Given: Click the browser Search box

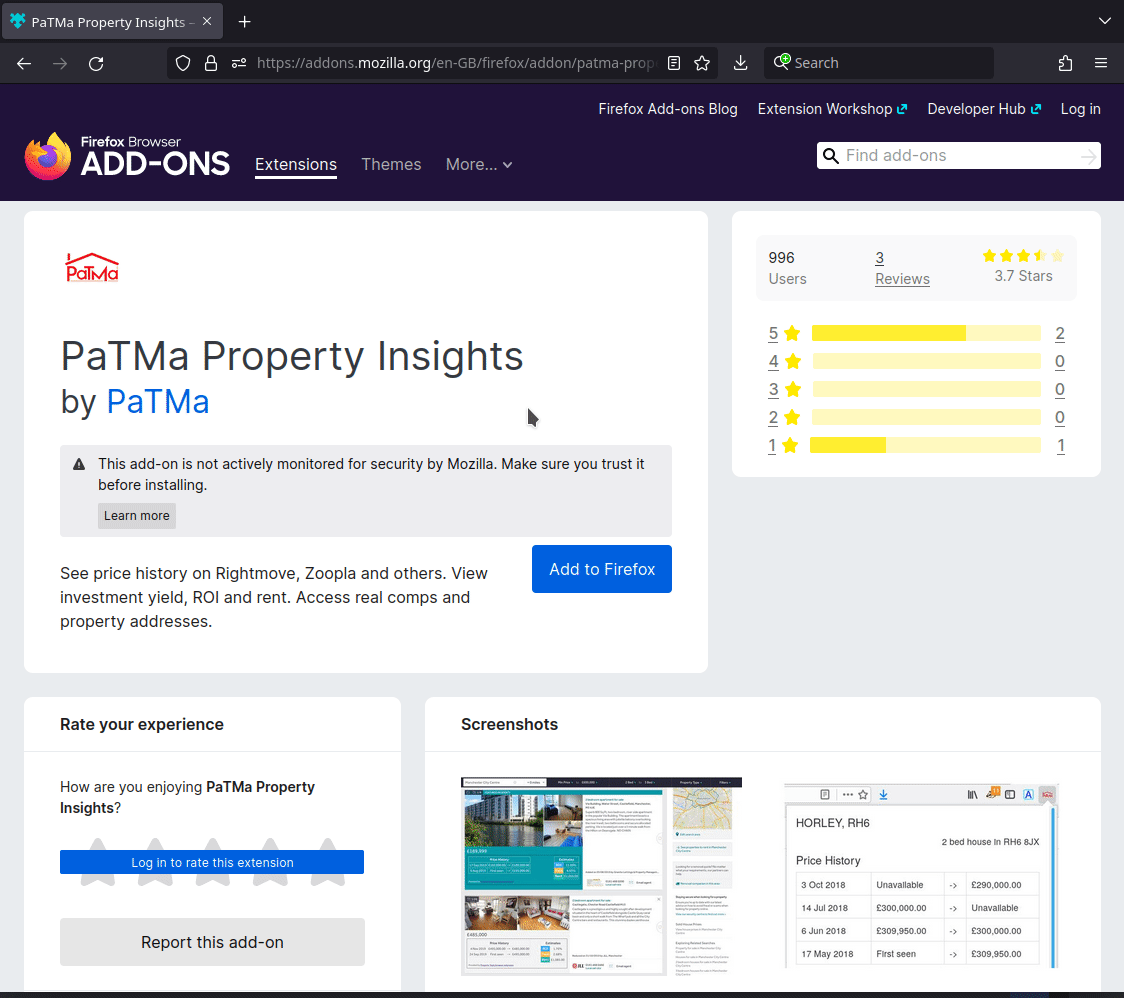Looking at the screenshot, I should [x=879, y=63].
